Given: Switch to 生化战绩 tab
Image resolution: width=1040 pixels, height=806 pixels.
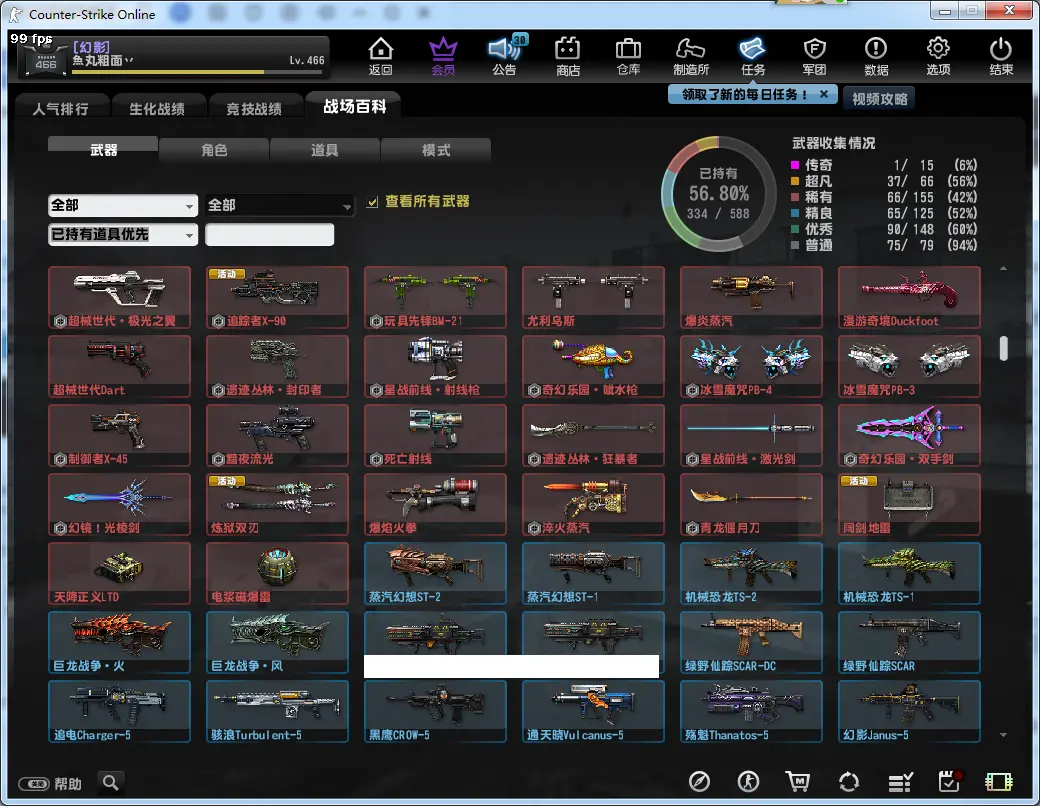Looking at the screenshot, I should (x=157, y=108).
